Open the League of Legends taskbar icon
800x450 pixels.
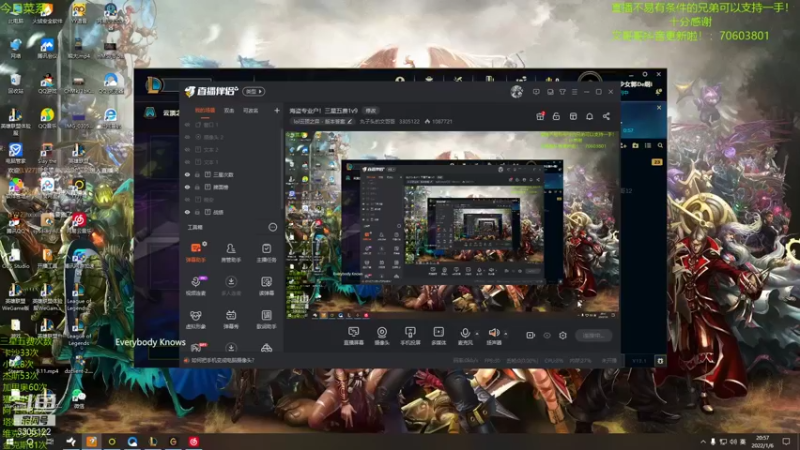(x=153, y=441)
